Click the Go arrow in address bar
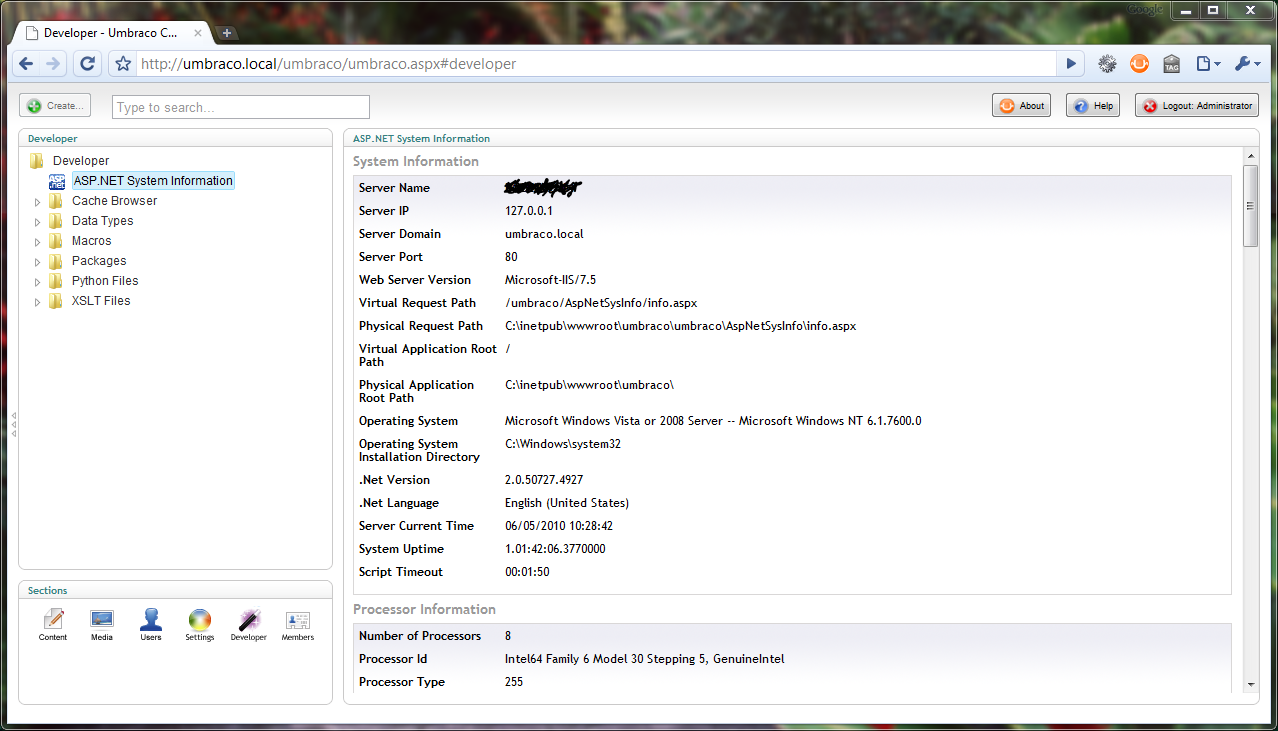This screenshot has height=731, width=1278. (x=1071, y=64)
